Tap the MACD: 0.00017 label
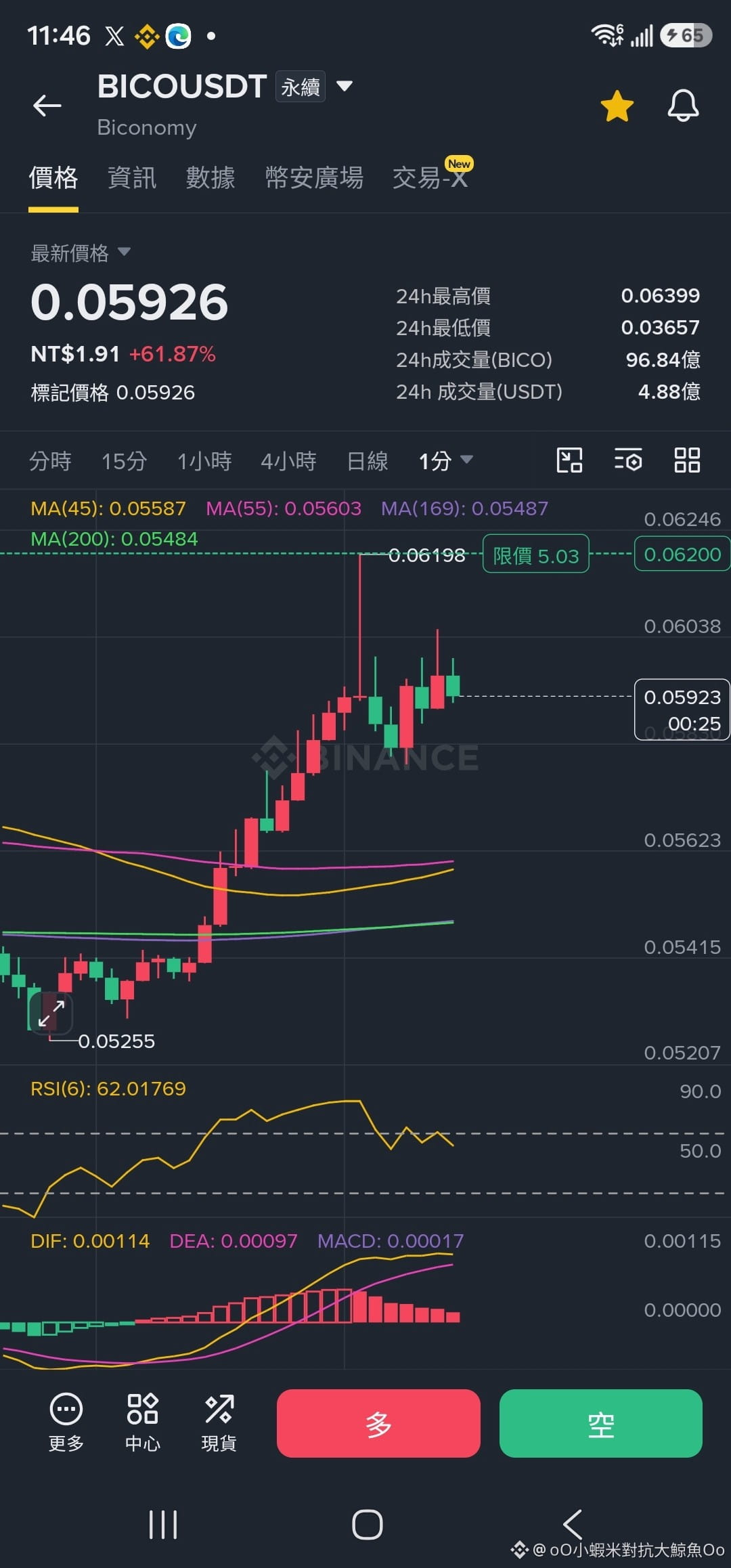 pyautogui.click(x=391, y=1241)
